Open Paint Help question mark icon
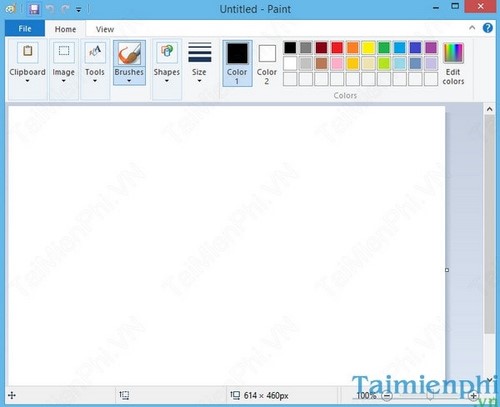Viewport: 500px width, 407px height. 488,28
